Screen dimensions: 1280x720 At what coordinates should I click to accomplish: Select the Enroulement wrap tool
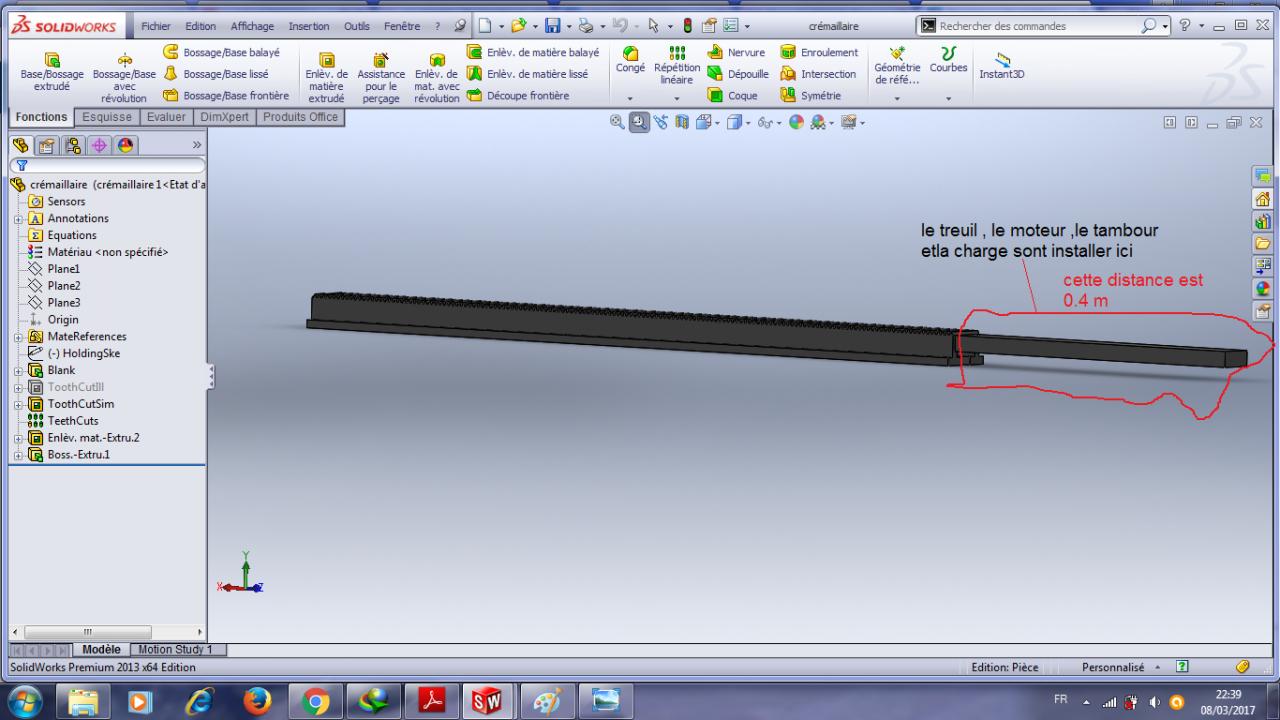click(819, 52)
